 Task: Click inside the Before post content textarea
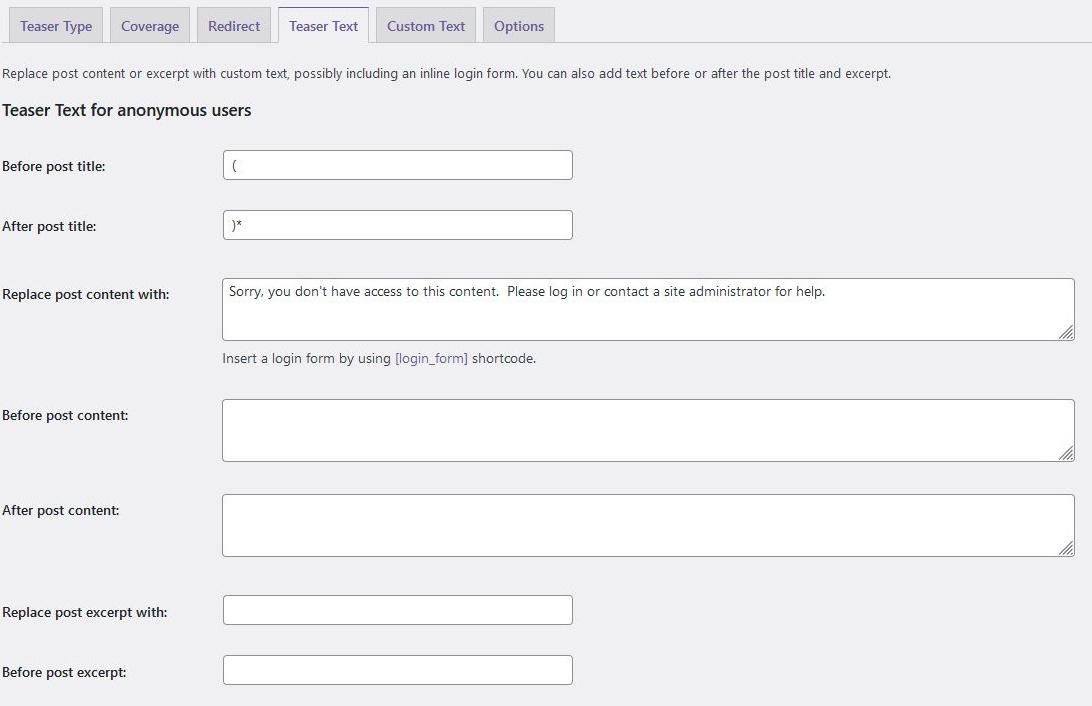tap(647, 430)
